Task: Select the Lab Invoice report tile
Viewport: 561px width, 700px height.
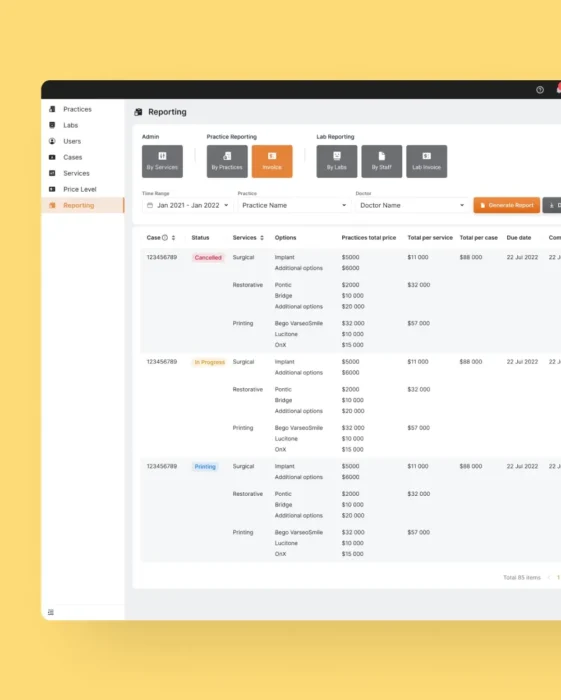Action: point(427,161)
